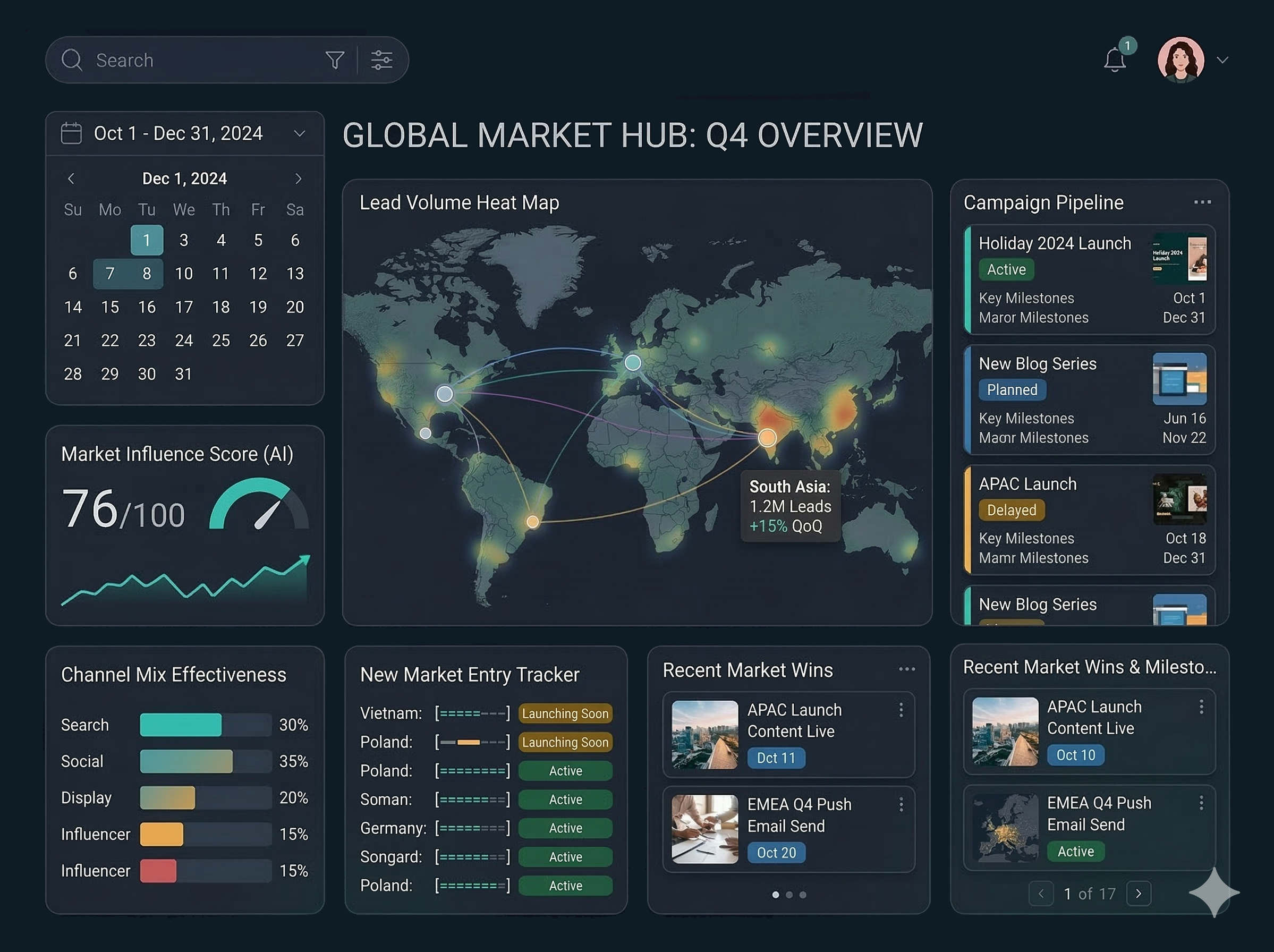Click the South Asia tooltip on the heat map
This screenshot has width=1274, height=952.
790,506
